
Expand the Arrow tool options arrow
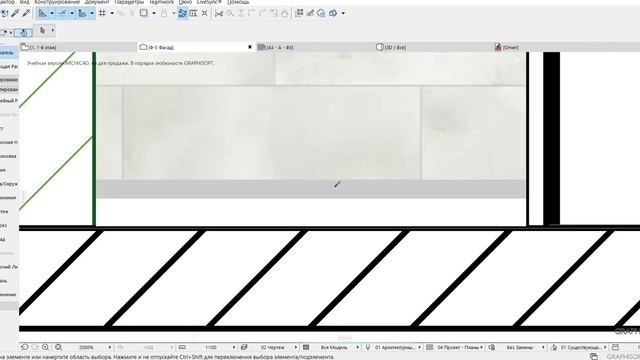click(52, 31)
